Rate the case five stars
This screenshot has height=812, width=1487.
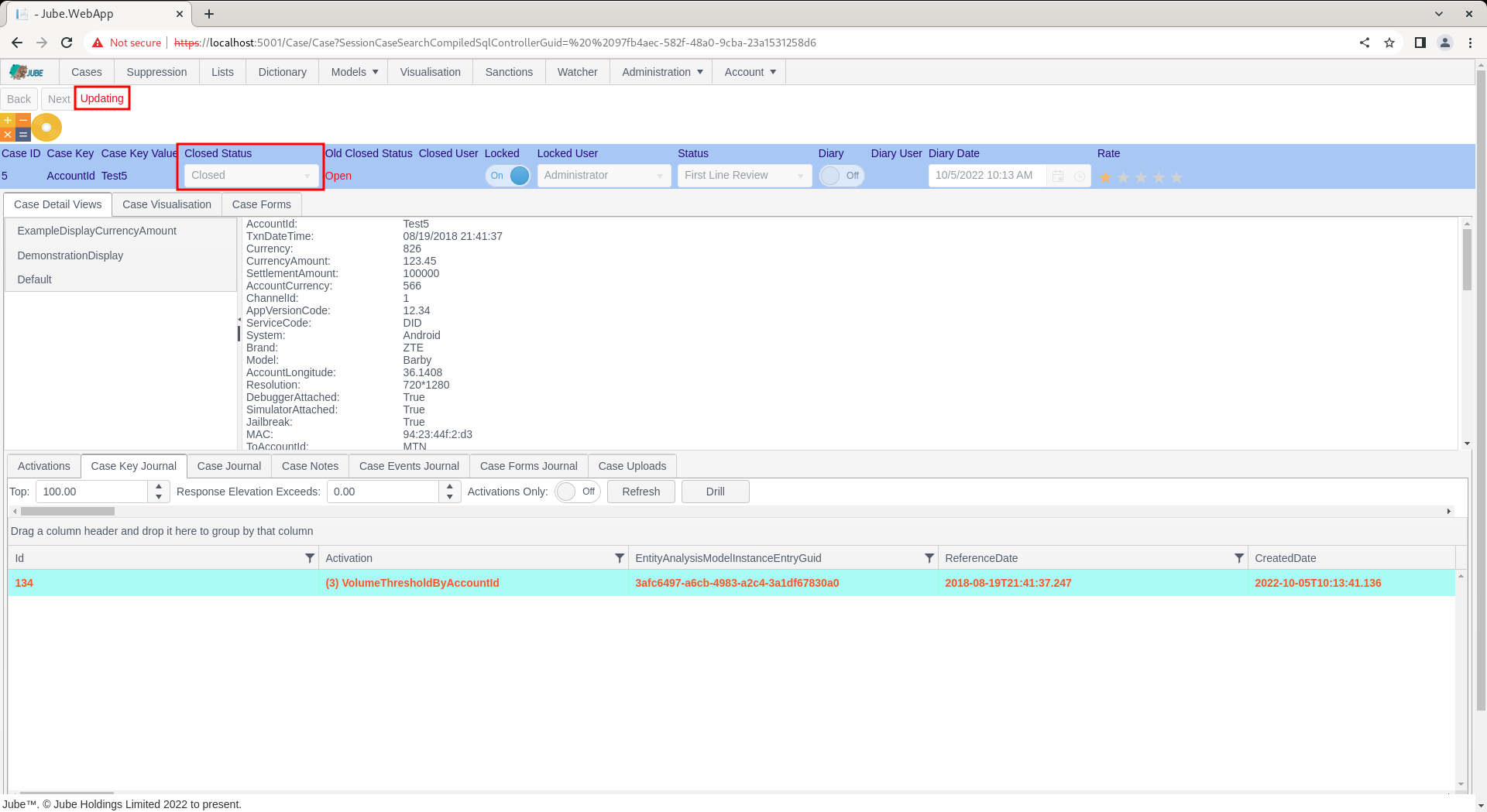point(1177,177)
